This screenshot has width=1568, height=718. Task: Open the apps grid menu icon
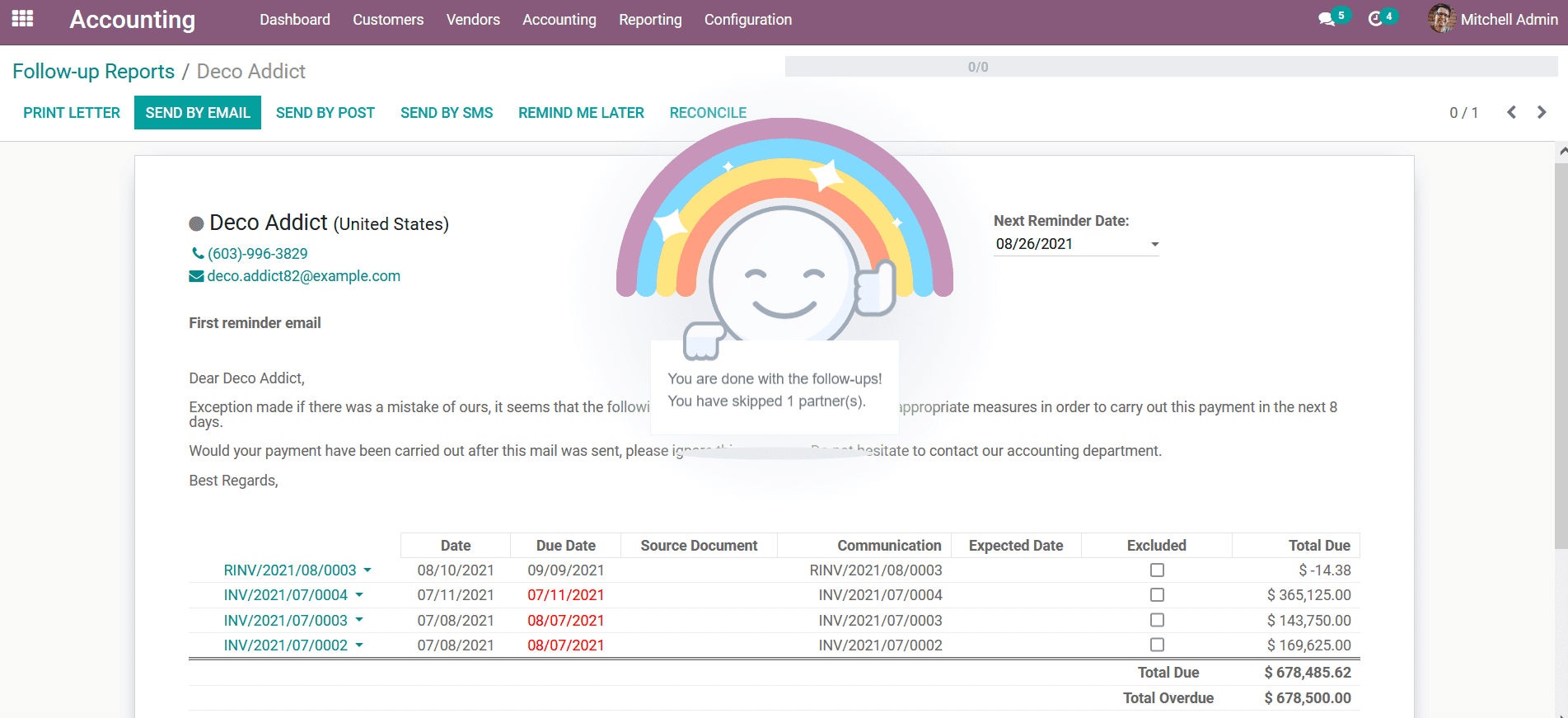[x=22, y=18]
